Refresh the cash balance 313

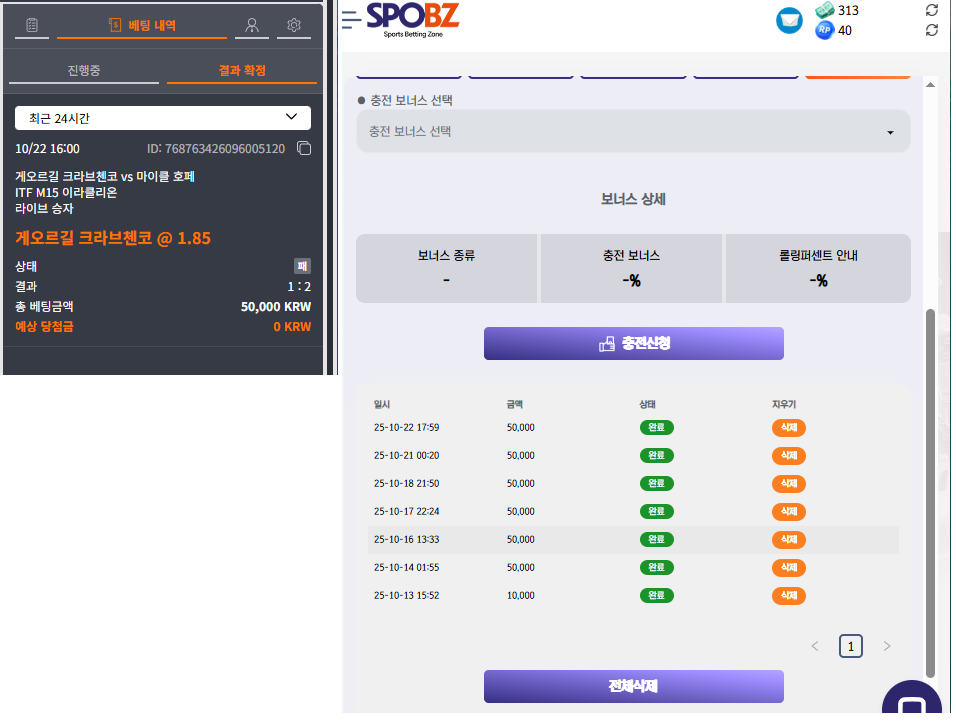pyautogui.click(x=932, y=10)
